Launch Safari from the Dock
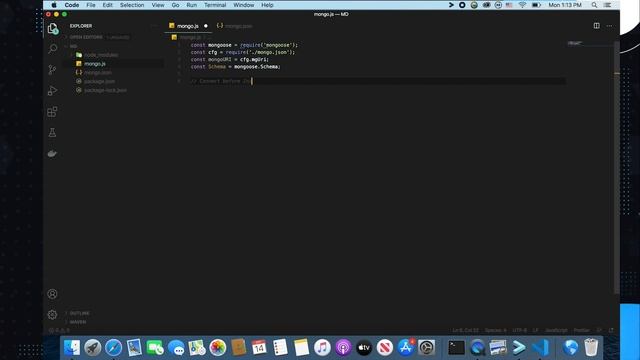640x360 pixels. [x=113, y=348]
